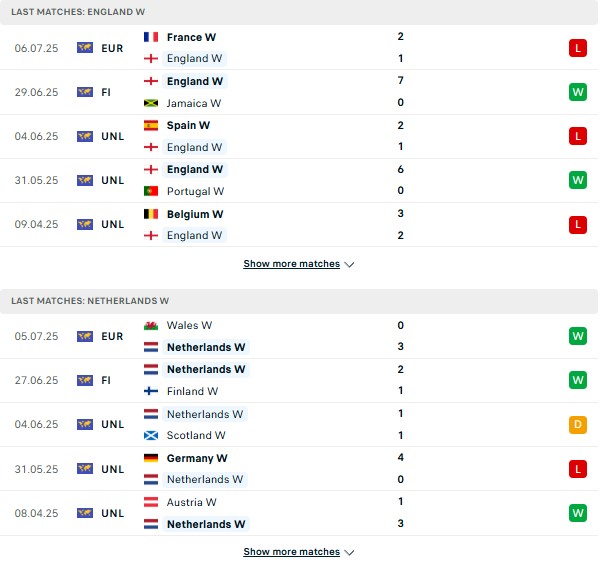Click the Germany W flag icon
Image resolution: width=603 pixels, height=569 pixels.
(x=151, y=458)
